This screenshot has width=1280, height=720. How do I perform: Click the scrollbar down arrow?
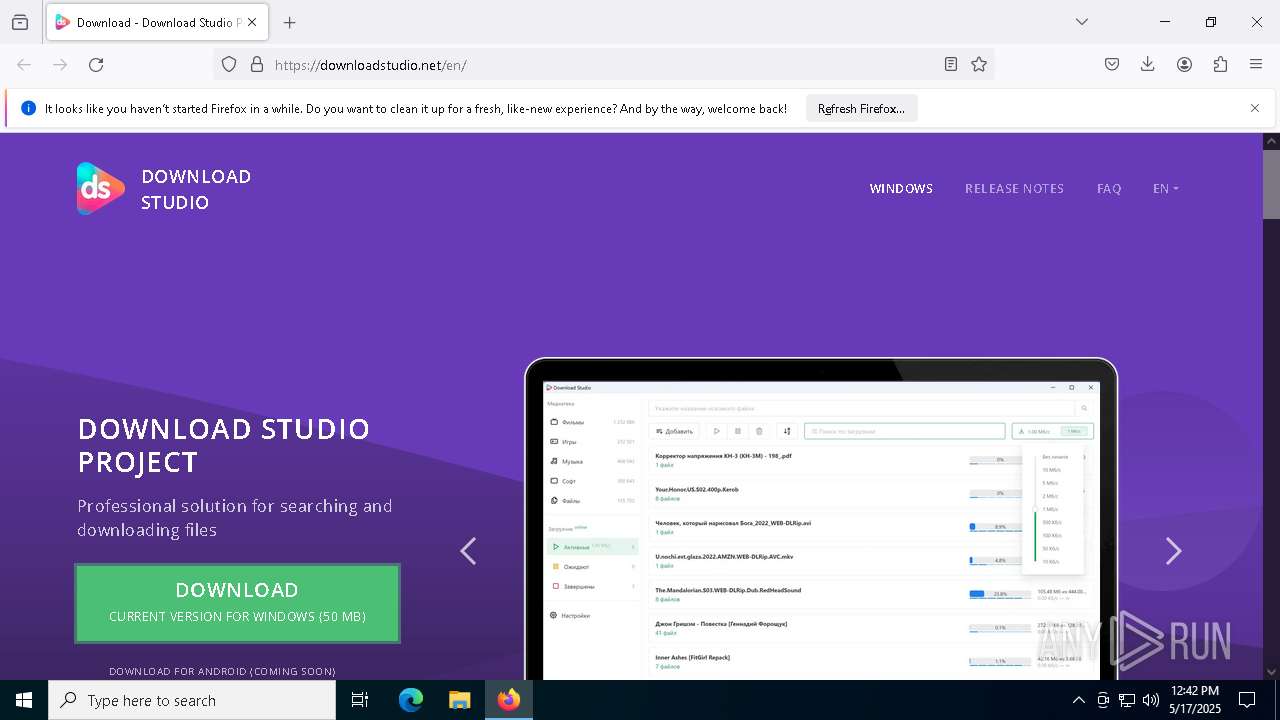pos(1271,672)
